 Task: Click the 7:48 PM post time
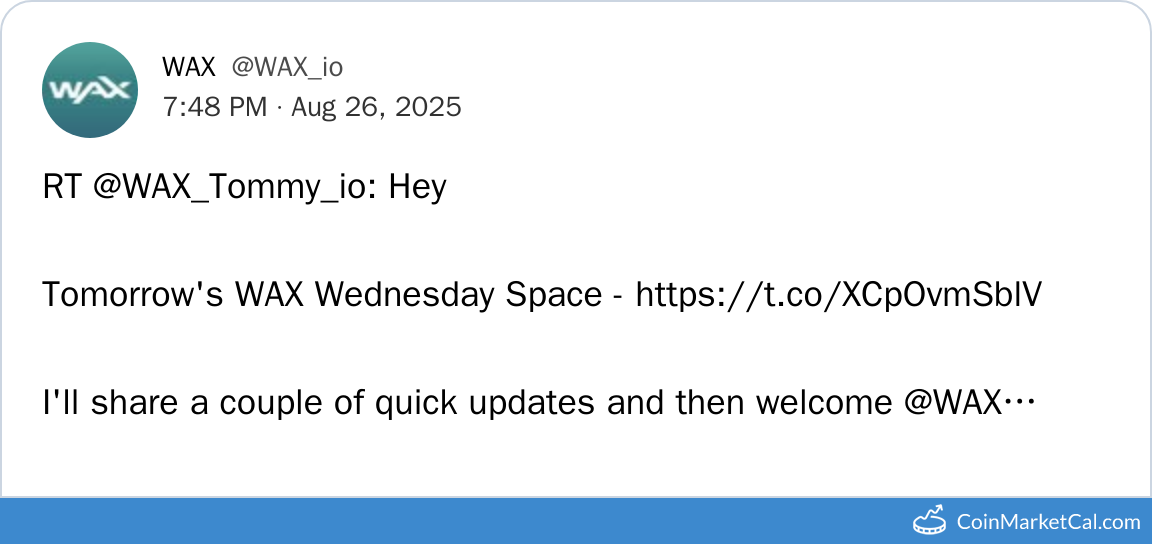pos(214,107)
